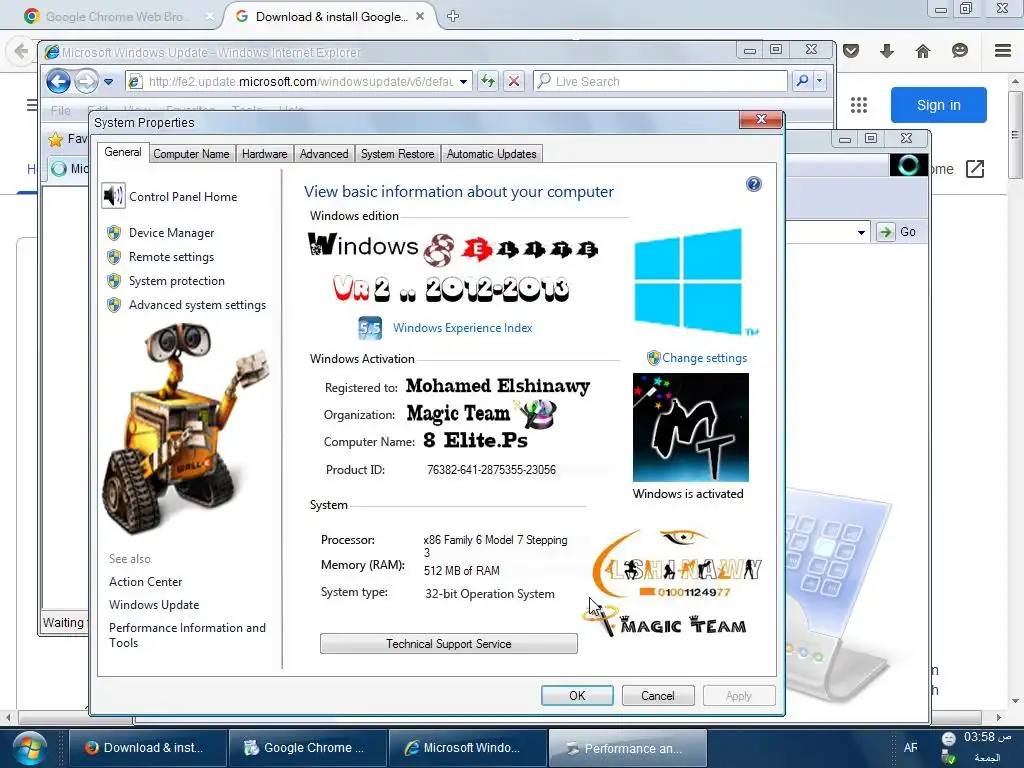
Task: Open Performance Information and Tools link
Action: click(x=187, y=635)
